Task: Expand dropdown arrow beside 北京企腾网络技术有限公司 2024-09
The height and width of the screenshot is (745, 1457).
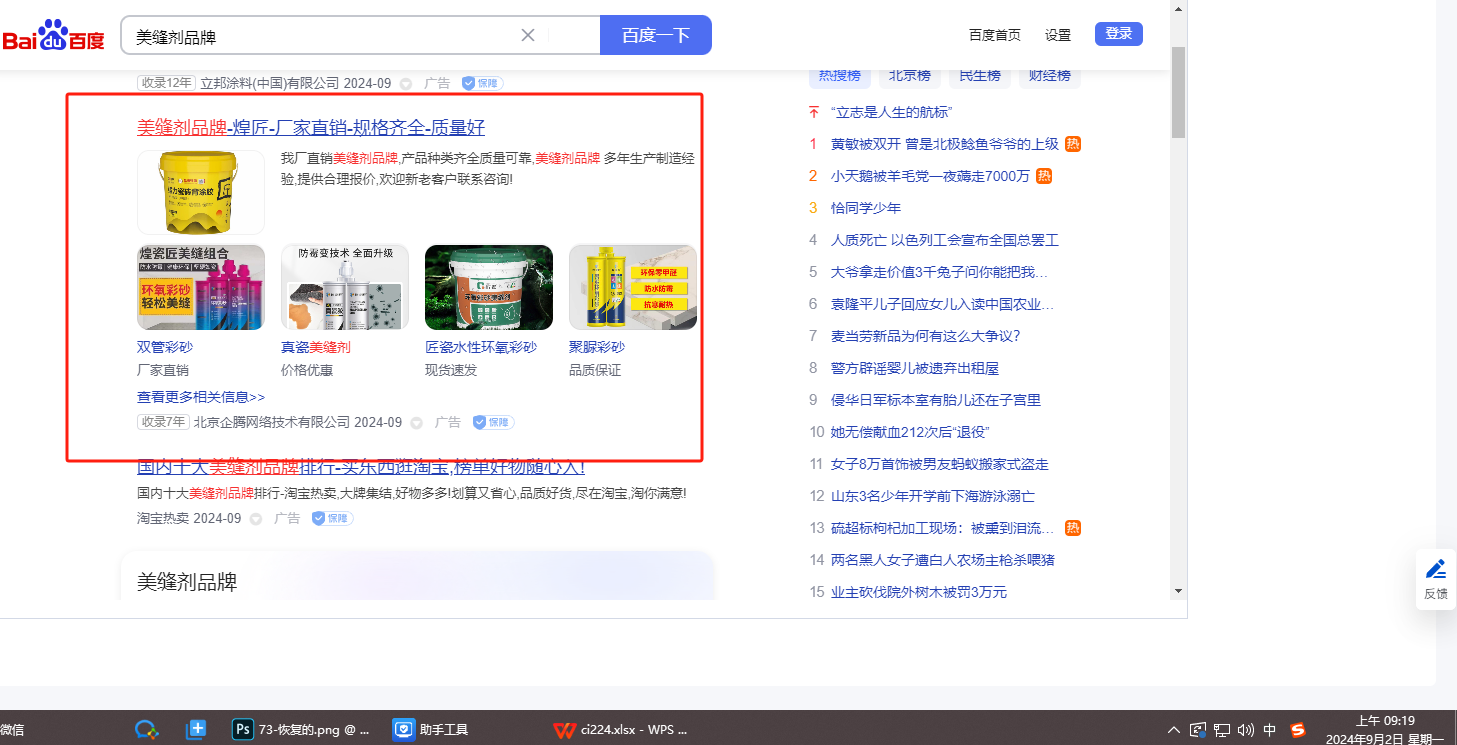Action: coord(416,423)
